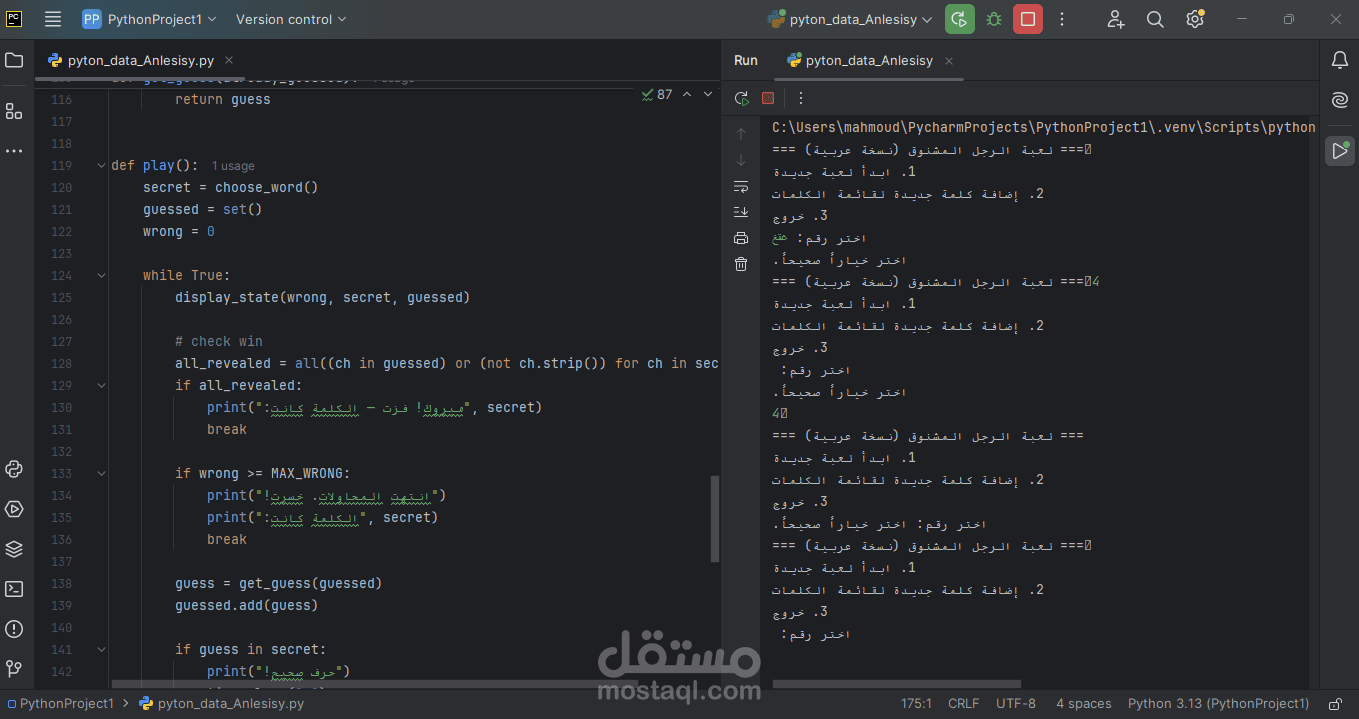
Task: Jump up the stack trace arrow
Action: (x=741, y=134)
